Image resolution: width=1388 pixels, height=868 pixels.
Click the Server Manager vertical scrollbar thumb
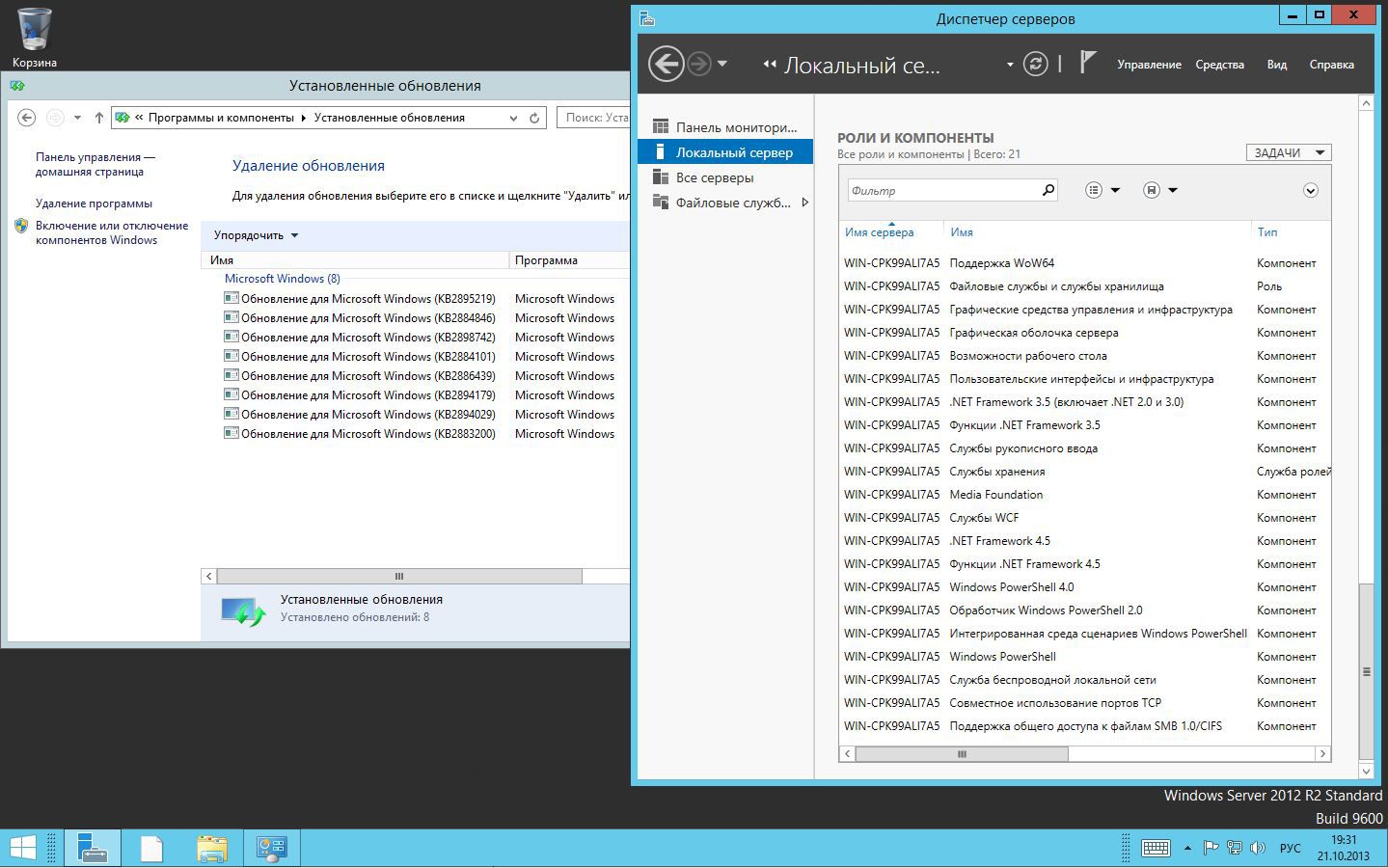pyautogui.click(x=1366, y=671)
